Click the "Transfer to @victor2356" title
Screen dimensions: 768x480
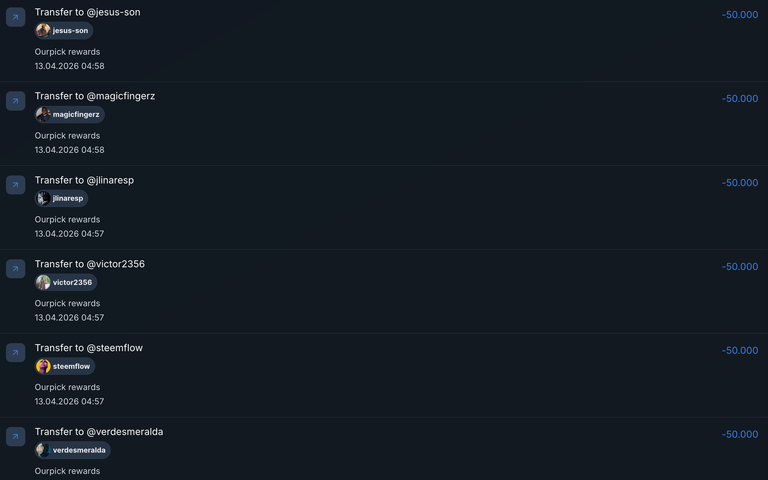click(90, 264)
